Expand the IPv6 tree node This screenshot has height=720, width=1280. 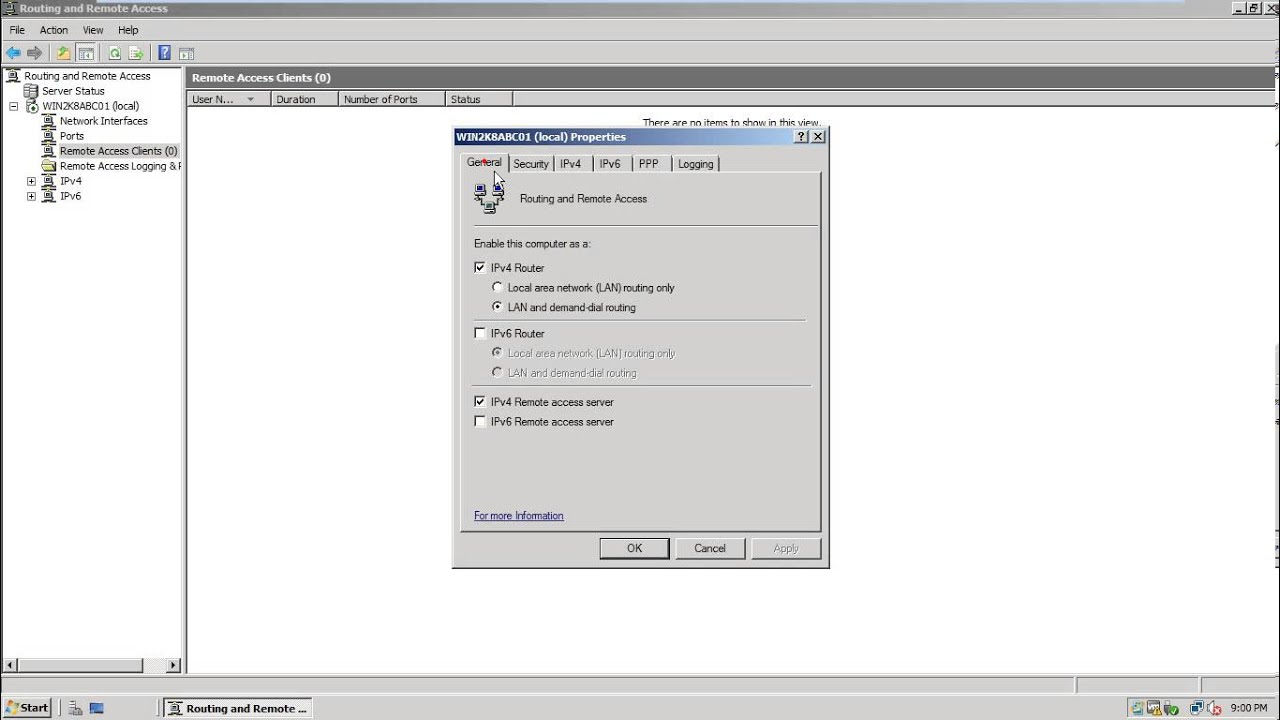(31, 196)
